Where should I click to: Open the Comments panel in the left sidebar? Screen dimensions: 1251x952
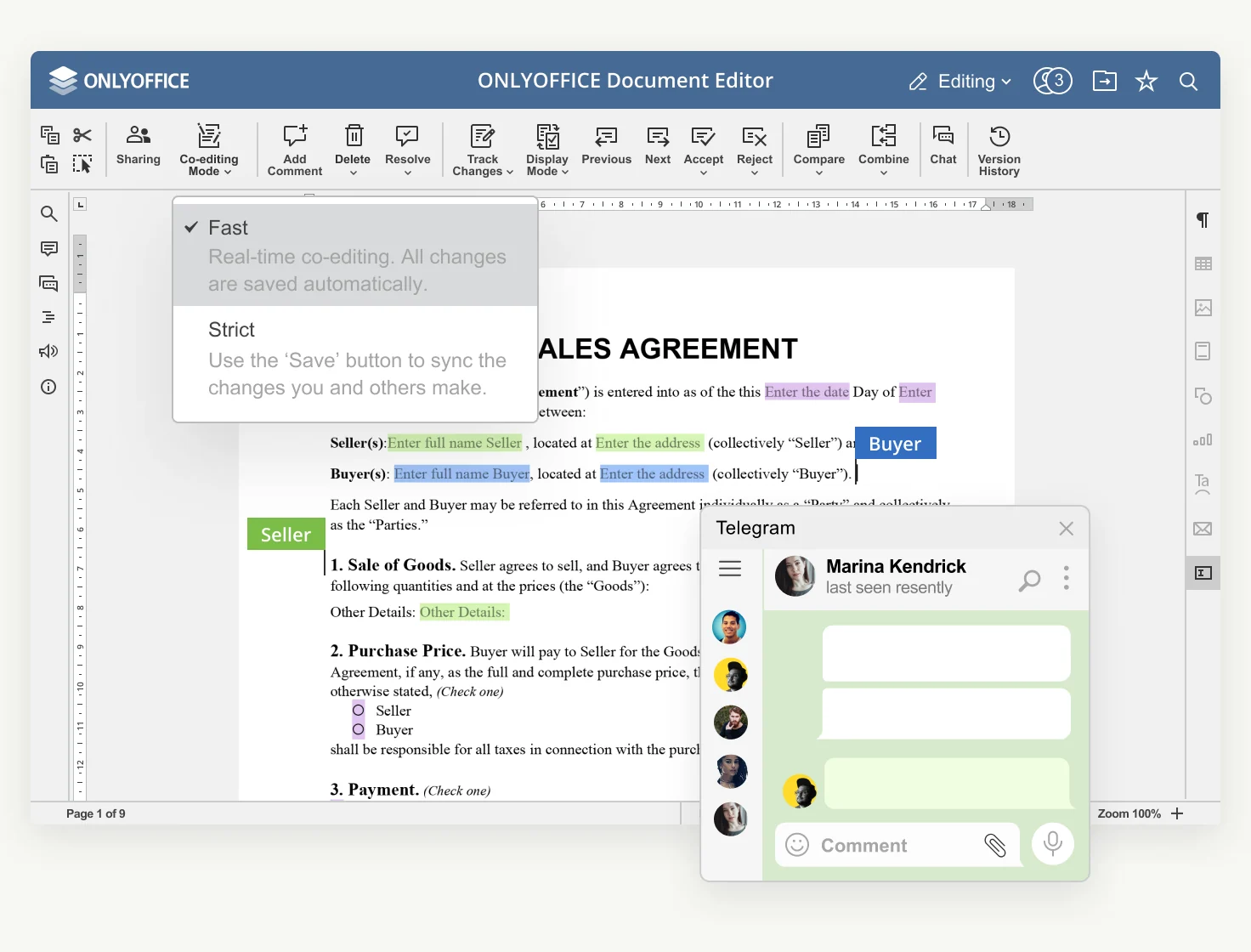coord(49,248)
